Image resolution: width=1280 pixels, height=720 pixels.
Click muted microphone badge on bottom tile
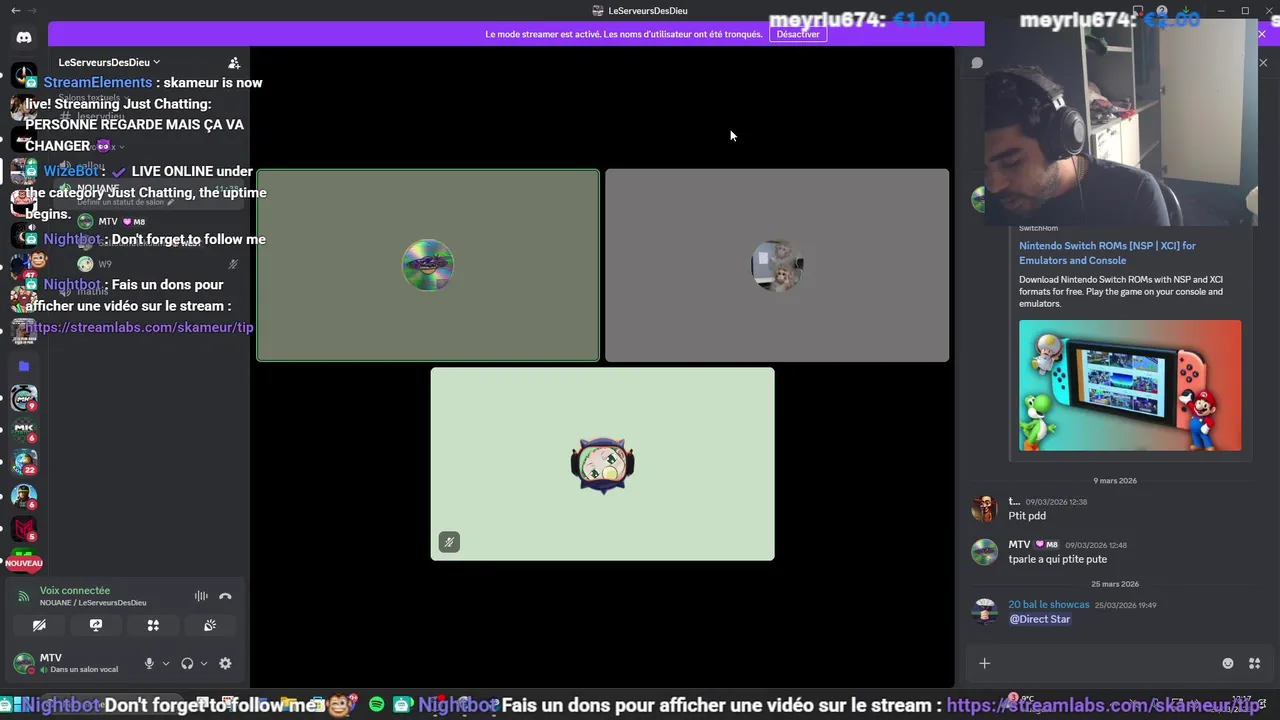[449, 542]
